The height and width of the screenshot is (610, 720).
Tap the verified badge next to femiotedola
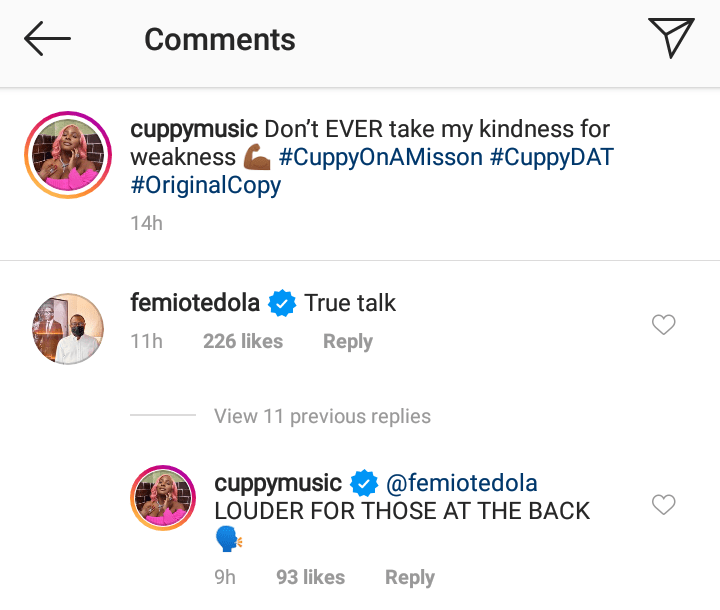tap(283, 303)
